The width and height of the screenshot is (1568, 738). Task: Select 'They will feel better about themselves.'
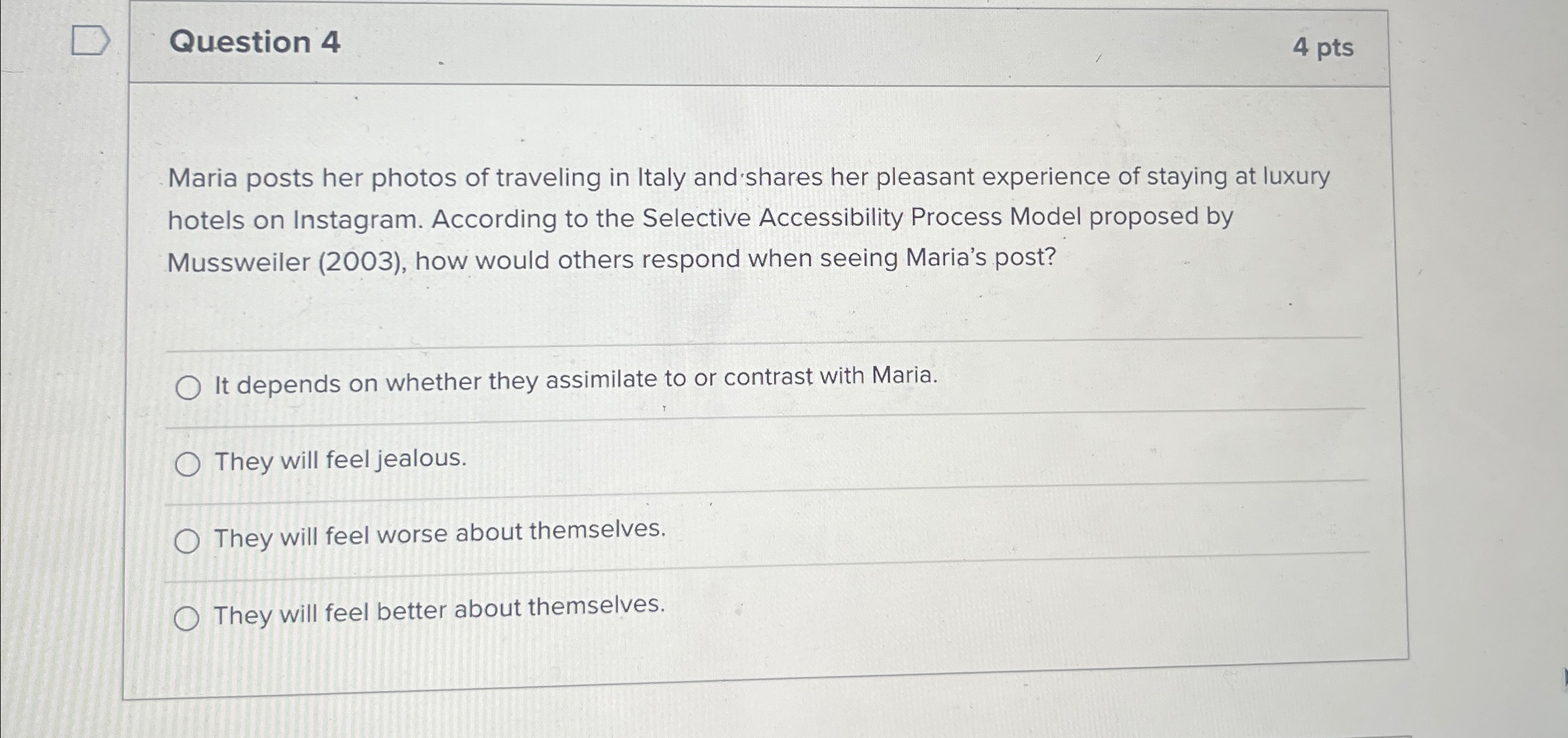click(x=187, y=616)
